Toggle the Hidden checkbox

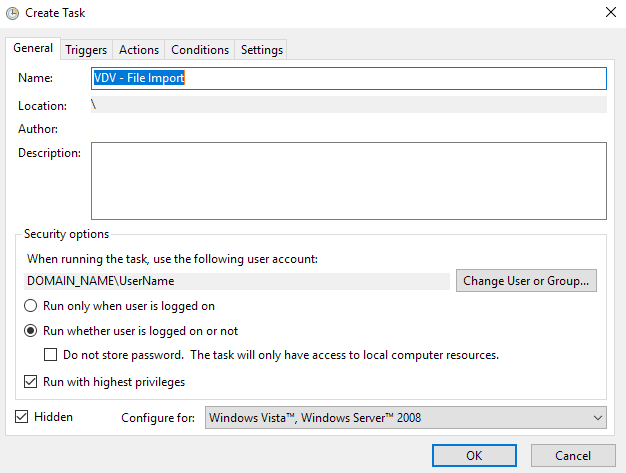point(23,417)
